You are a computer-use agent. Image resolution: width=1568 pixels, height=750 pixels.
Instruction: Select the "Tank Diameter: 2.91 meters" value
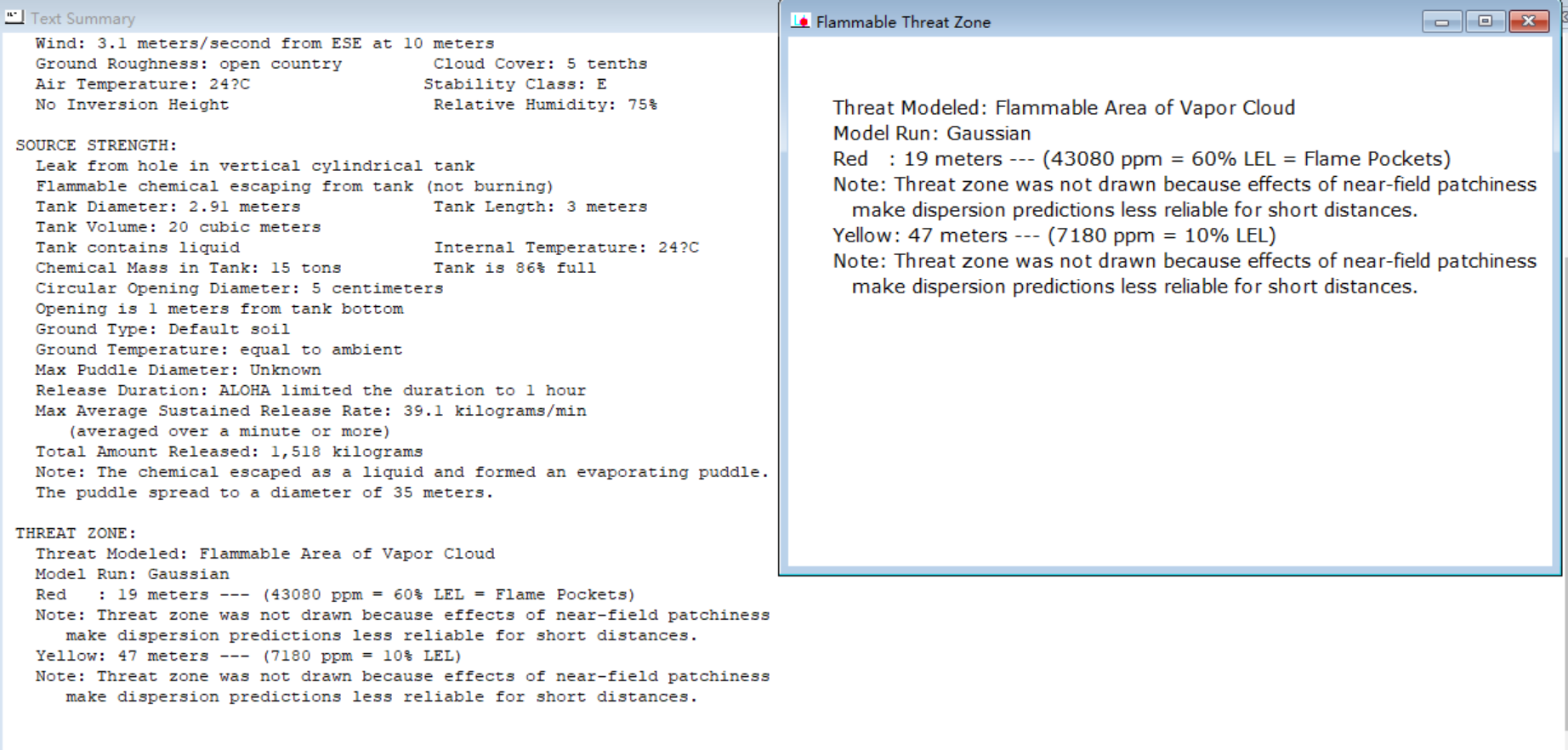168,207
